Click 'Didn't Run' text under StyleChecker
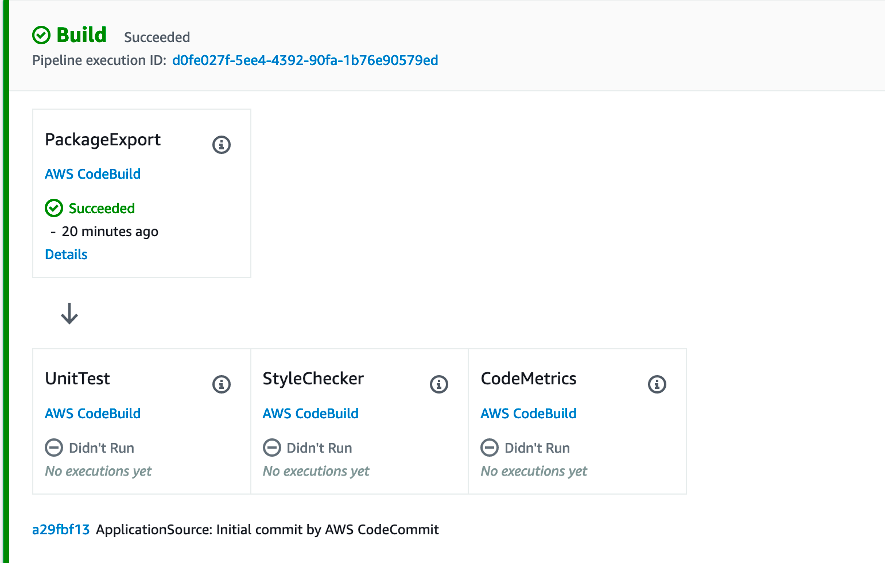 pos(319,448)
